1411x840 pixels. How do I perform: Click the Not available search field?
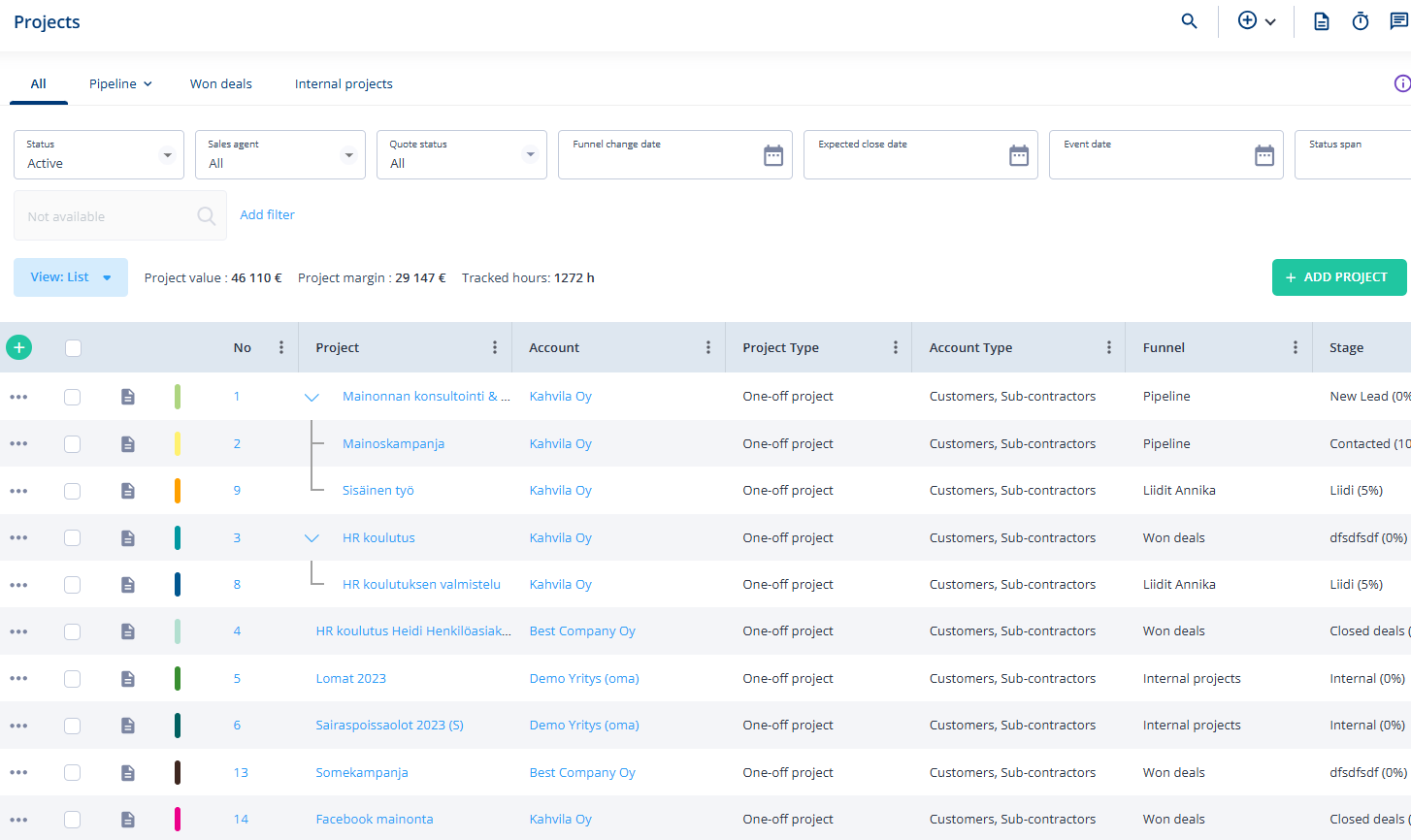coord(120,215)
